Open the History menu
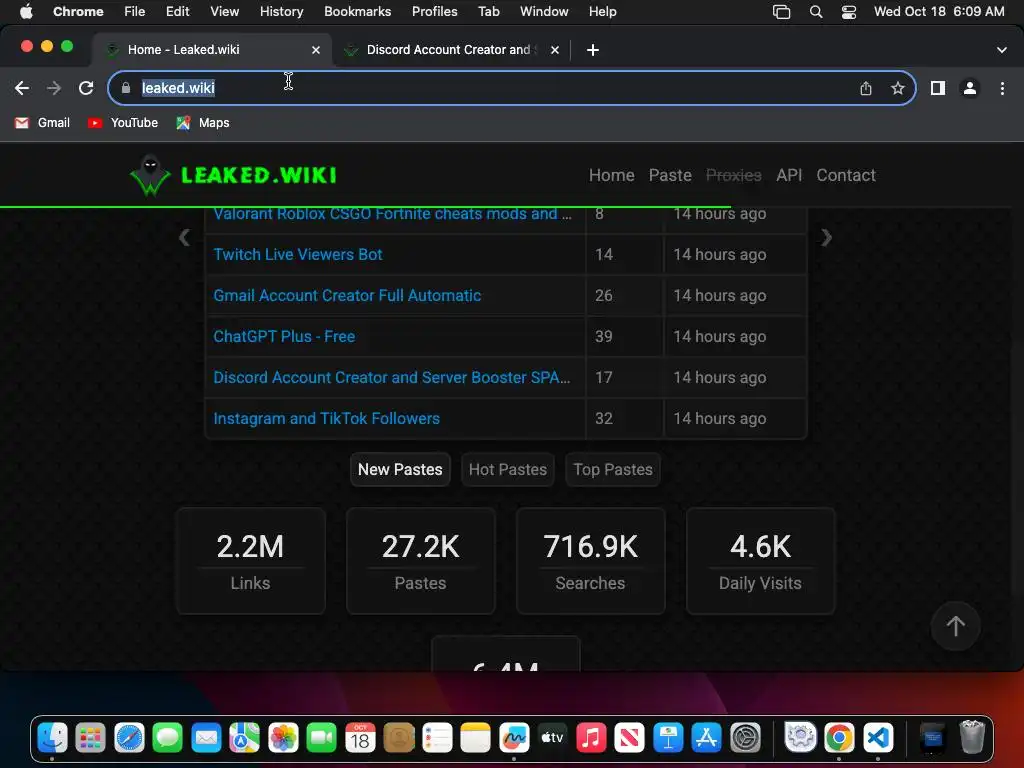Image resolution: width=1024 pixels, height=768 pixels. 281,12
